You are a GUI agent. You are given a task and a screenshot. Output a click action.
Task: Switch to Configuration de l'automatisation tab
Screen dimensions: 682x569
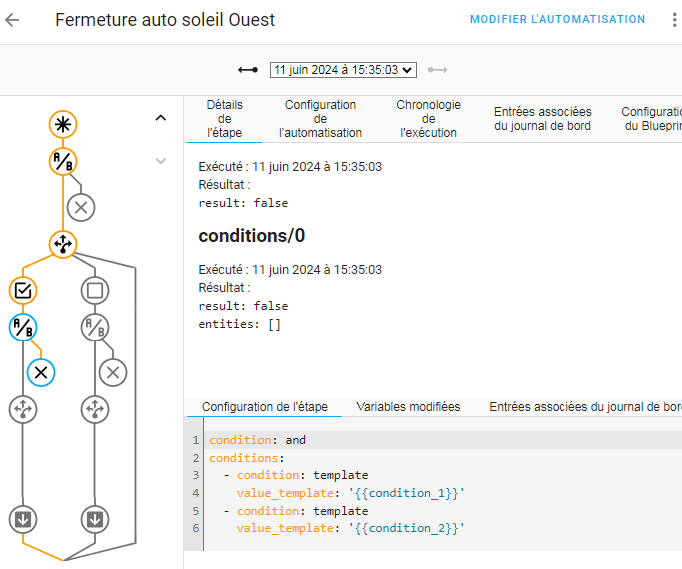[x=320, y=119]
